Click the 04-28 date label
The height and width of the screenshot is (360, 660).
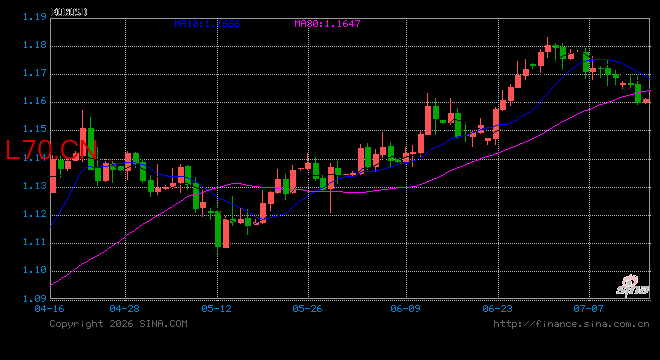click(x=125, y=309)
